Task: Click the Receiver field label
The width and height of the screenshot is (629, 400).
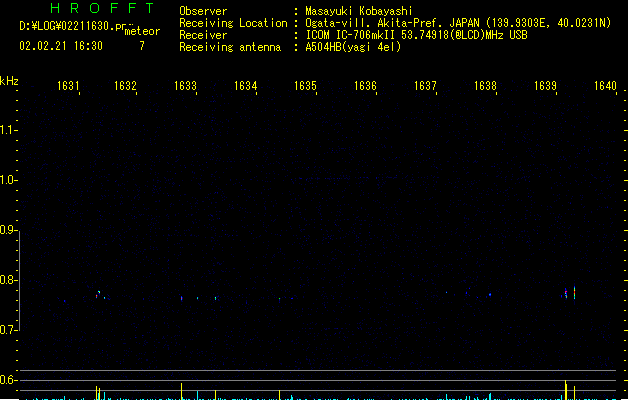Action: coord(203,35)
